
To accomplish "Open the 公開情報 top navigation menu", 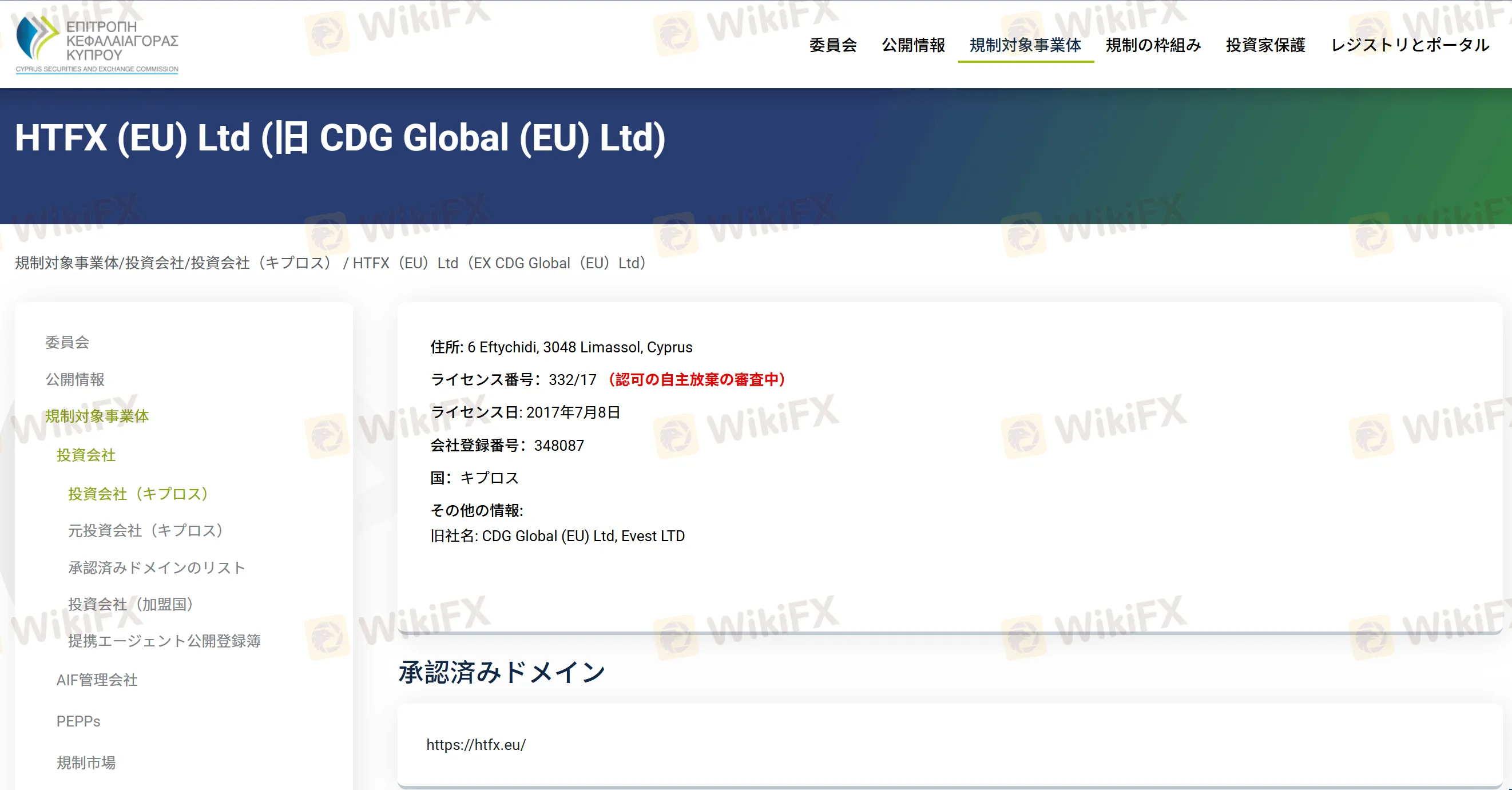I will pos(912,45).
